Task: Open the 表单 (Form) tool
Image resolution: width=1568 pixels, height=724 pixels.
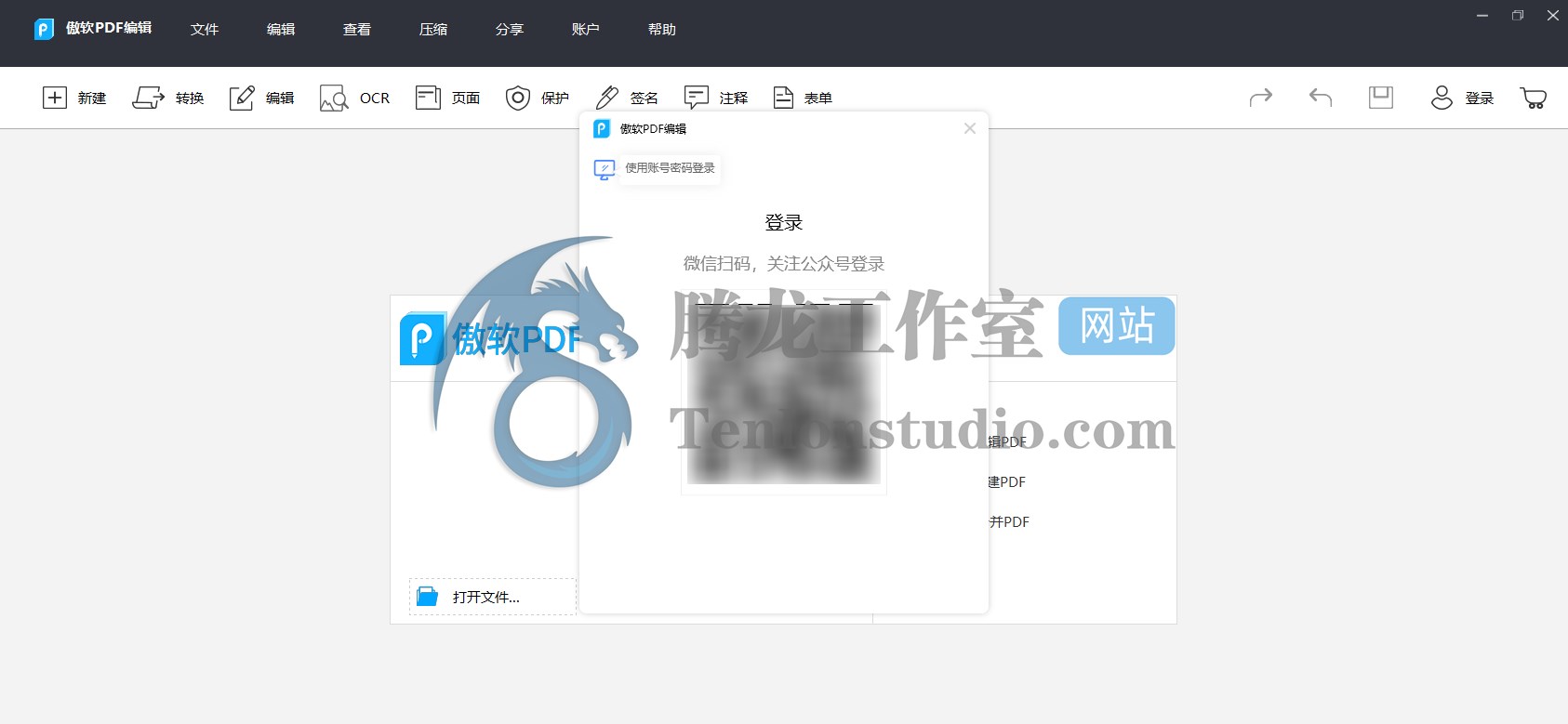Action: point(784,98)
